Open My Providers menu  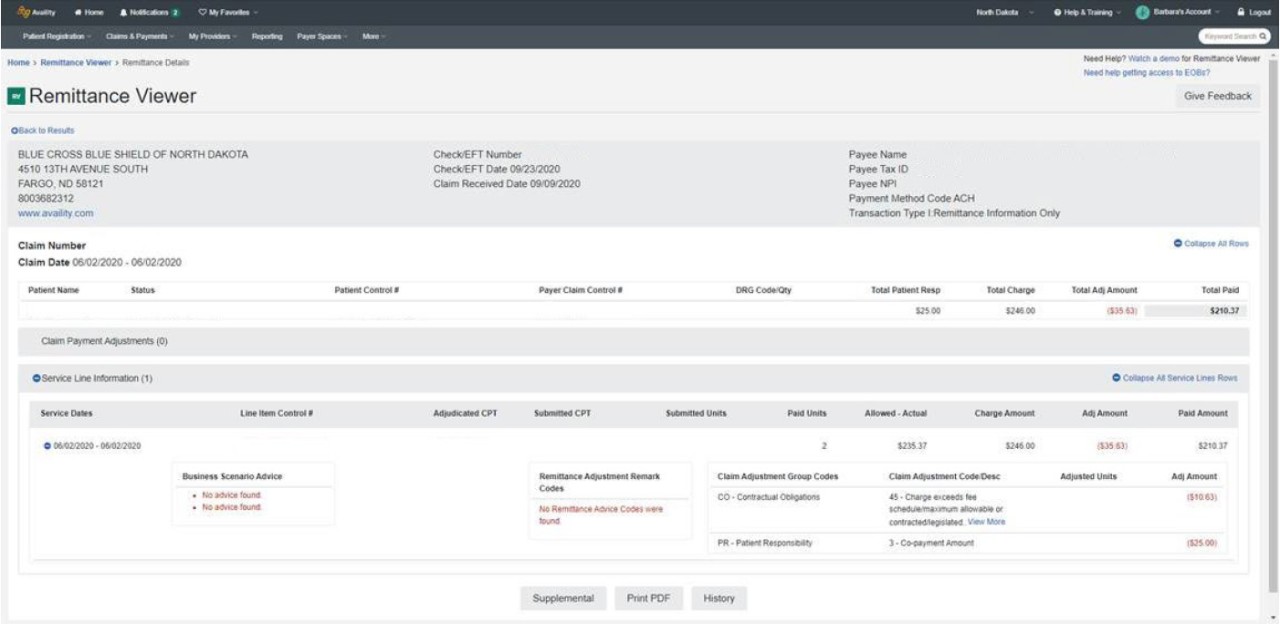pos(214,36)
